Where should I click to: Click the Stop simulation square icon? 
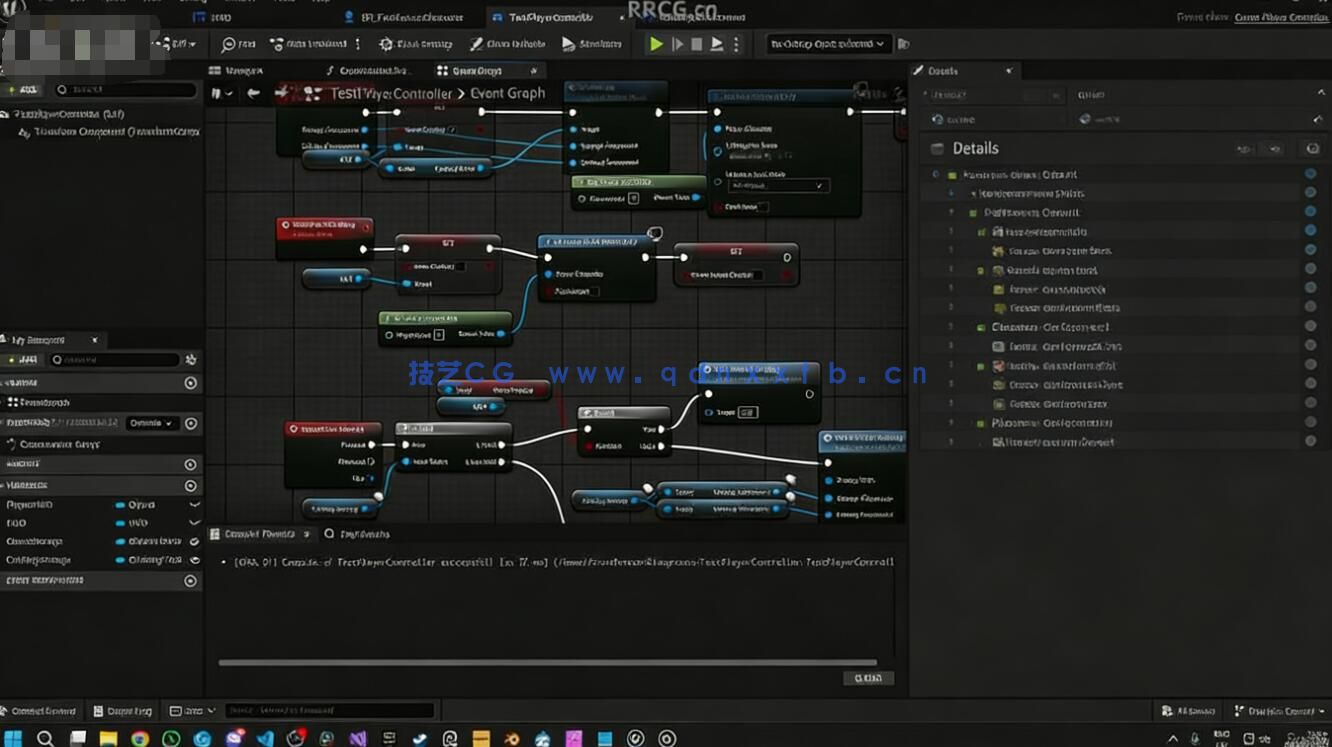point(697,44)
